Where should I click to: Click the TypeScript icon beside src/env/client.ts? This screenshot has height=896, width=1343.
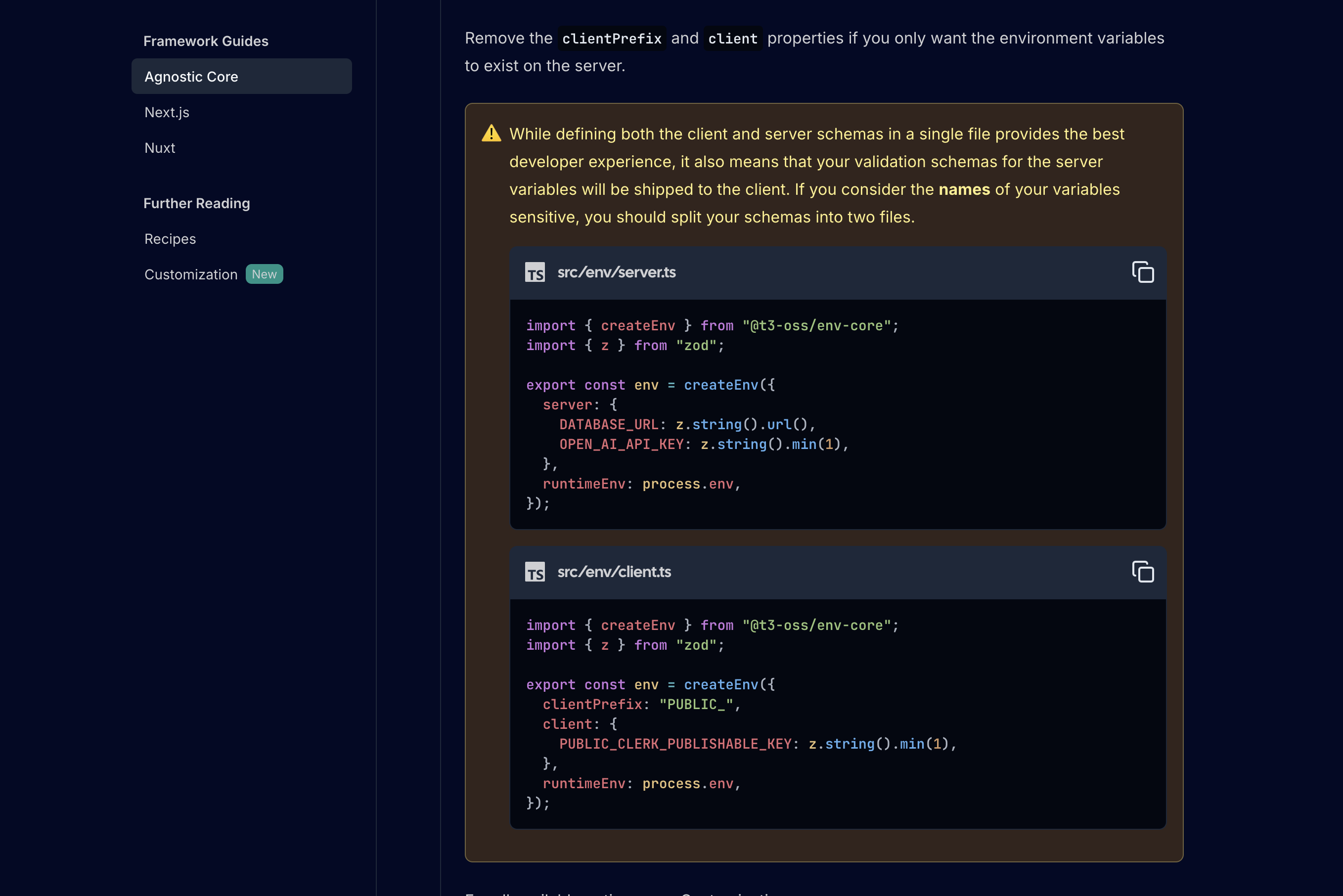coord(535,572)
